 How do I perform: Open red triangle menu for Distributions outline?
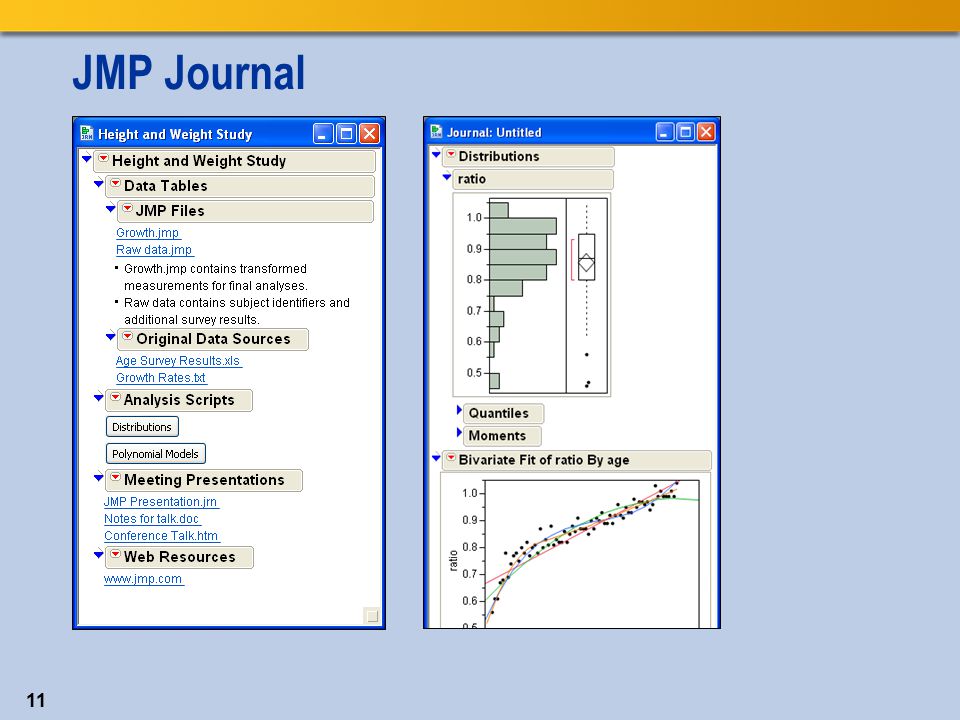pos(451,155)
